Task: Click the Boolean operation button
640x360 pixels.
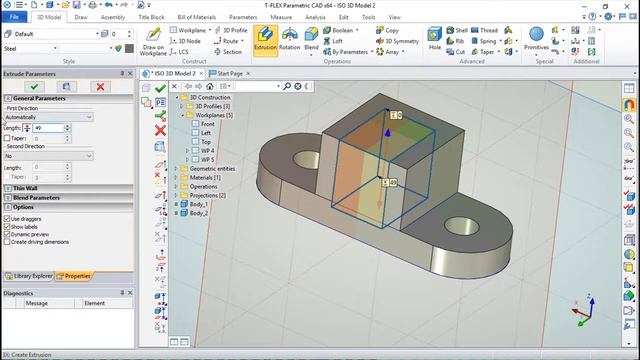Action: [341, 30]
